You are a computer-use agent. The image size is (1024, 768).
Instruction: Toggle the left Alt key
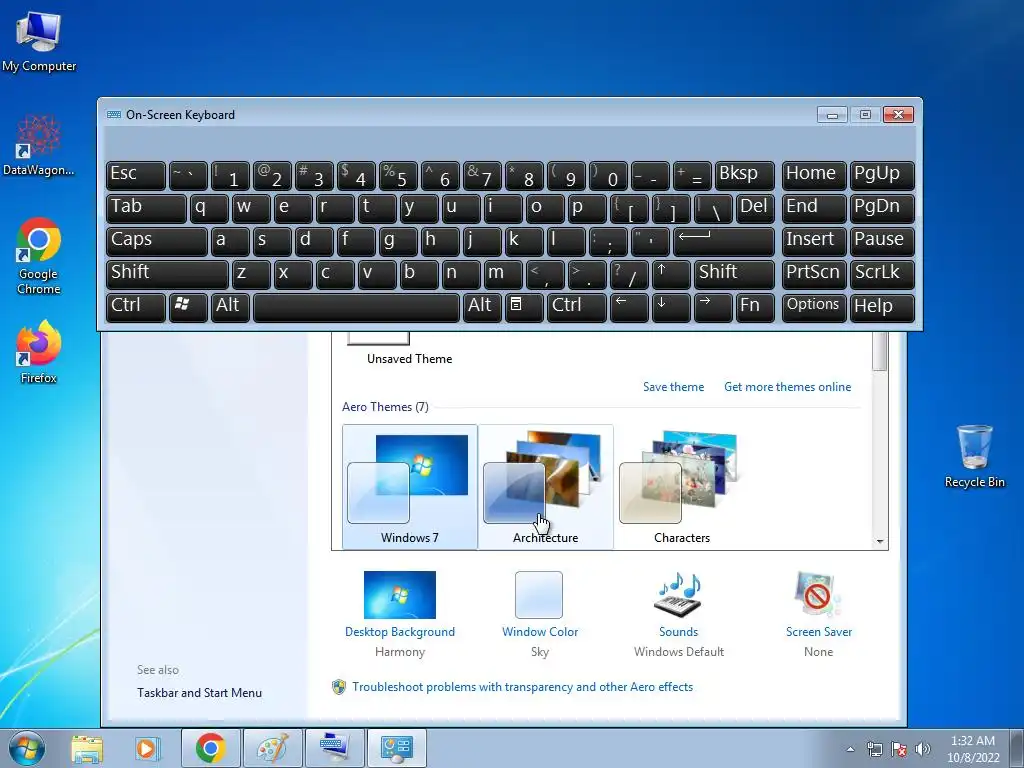coord(230,307)
